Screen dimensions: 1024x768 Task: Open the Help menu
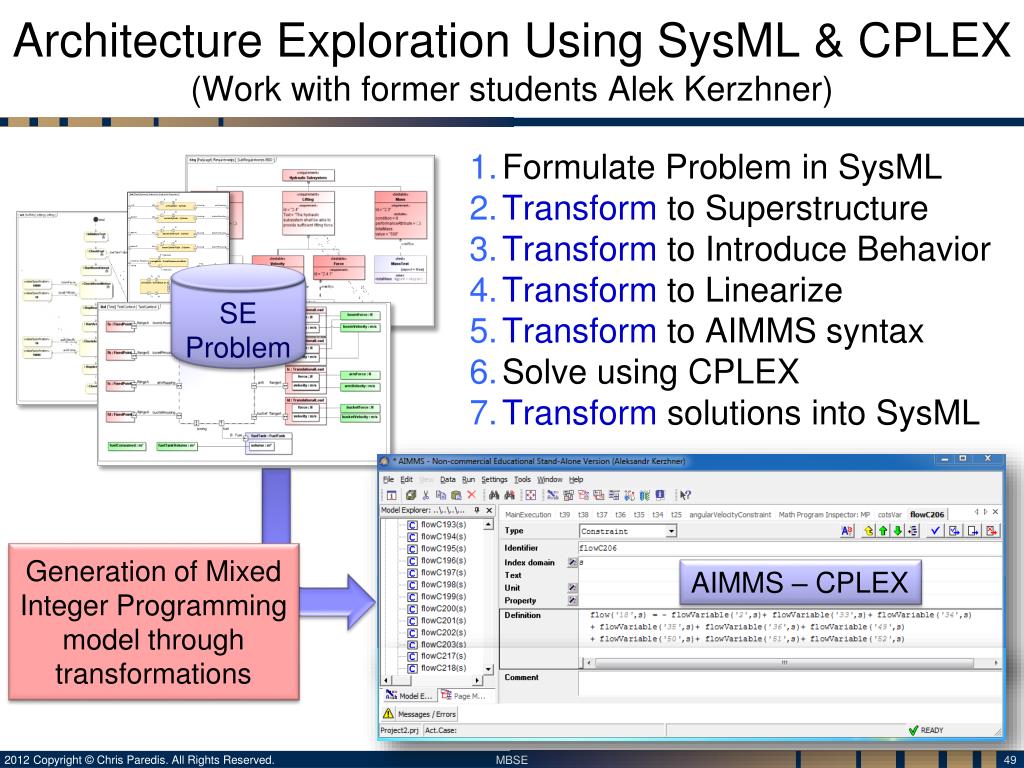click(x=576, y=479)
